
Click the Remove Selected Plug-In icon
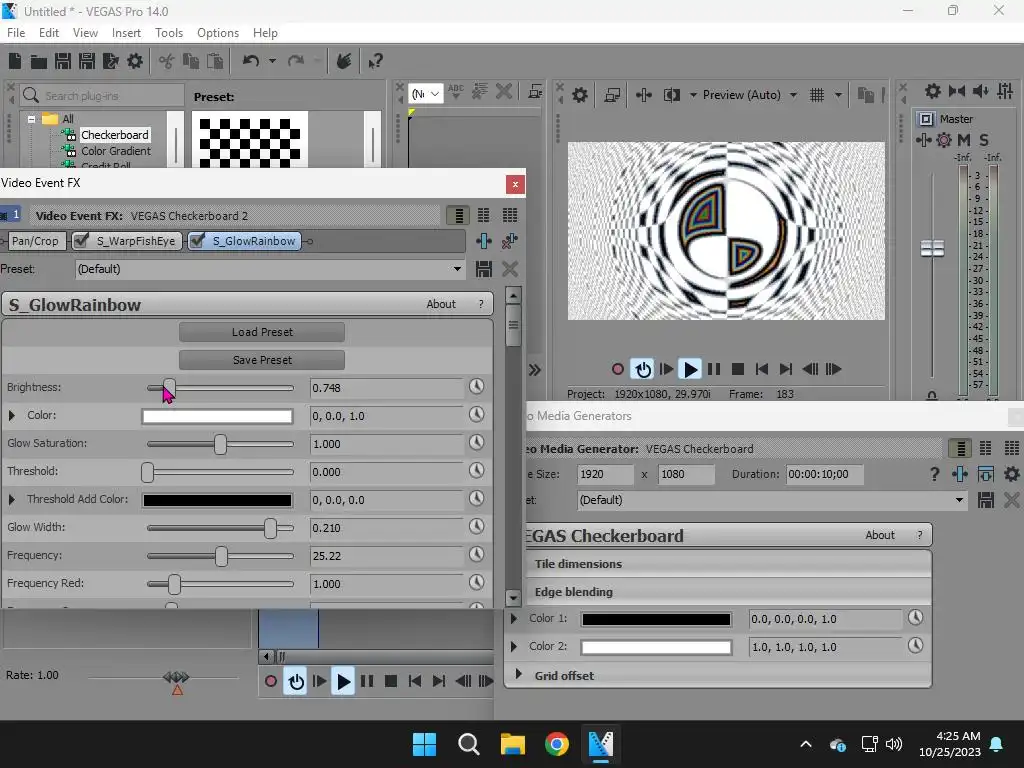(510, 241)
